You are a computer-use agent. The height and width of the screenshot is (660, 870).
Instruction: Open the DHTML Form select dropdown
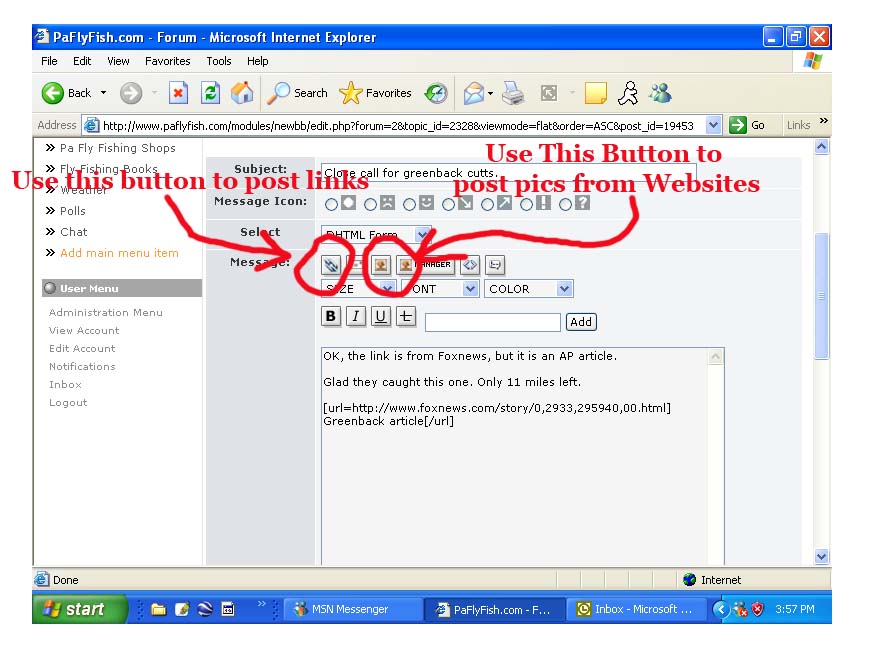click(376, 234)
